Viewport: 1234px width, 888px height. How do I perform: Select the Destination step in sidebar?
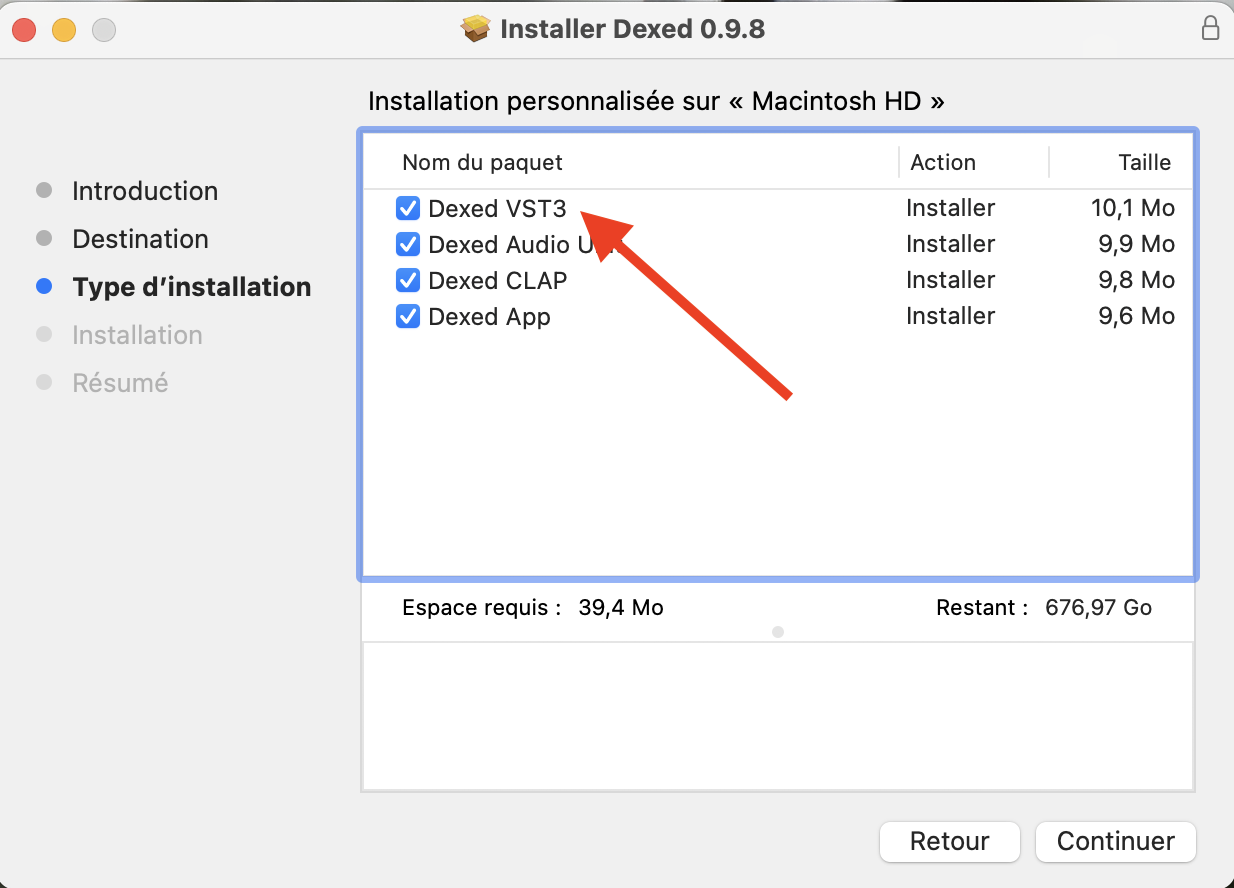[140, 239]
